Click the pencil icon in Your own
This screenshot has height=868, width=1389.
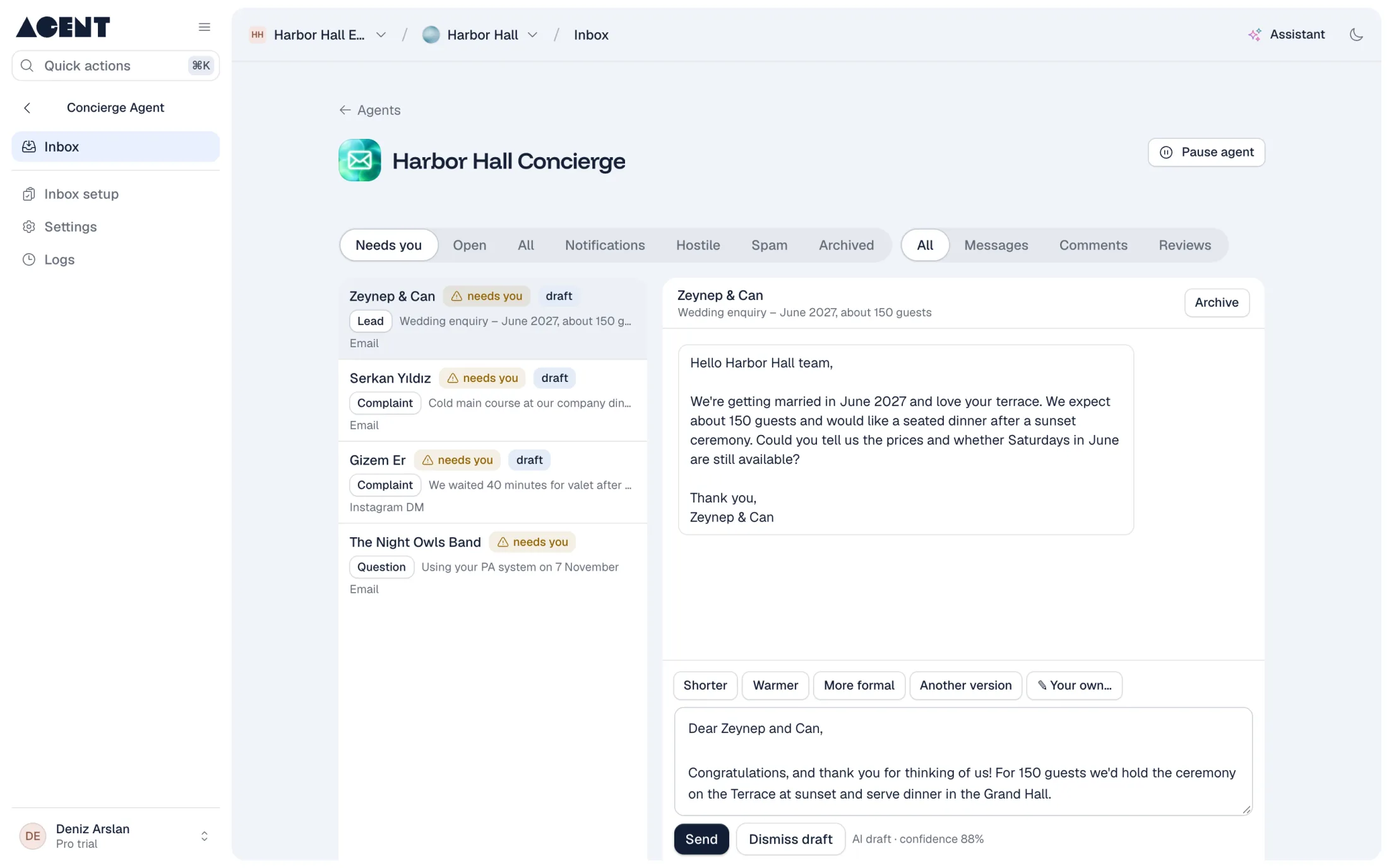click(x=1042, y=686)
